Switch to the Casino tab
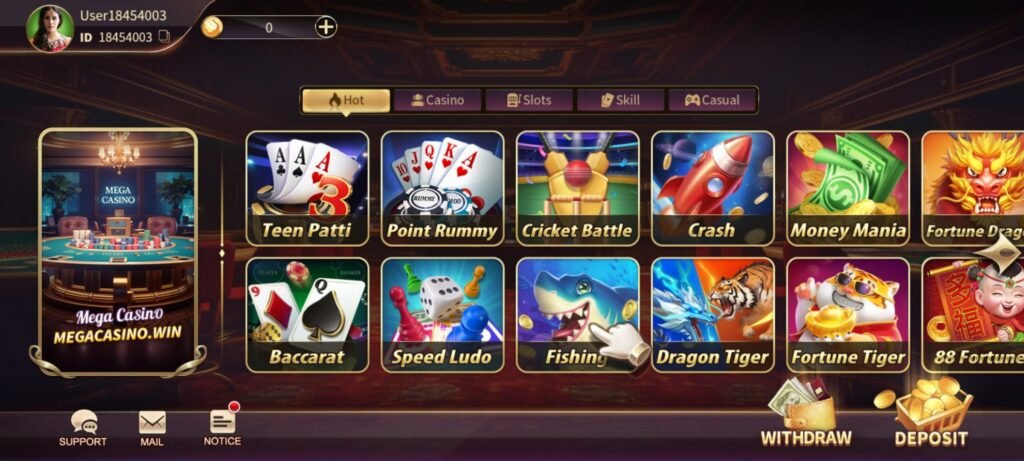The image size is (1024, 461). 437,100
